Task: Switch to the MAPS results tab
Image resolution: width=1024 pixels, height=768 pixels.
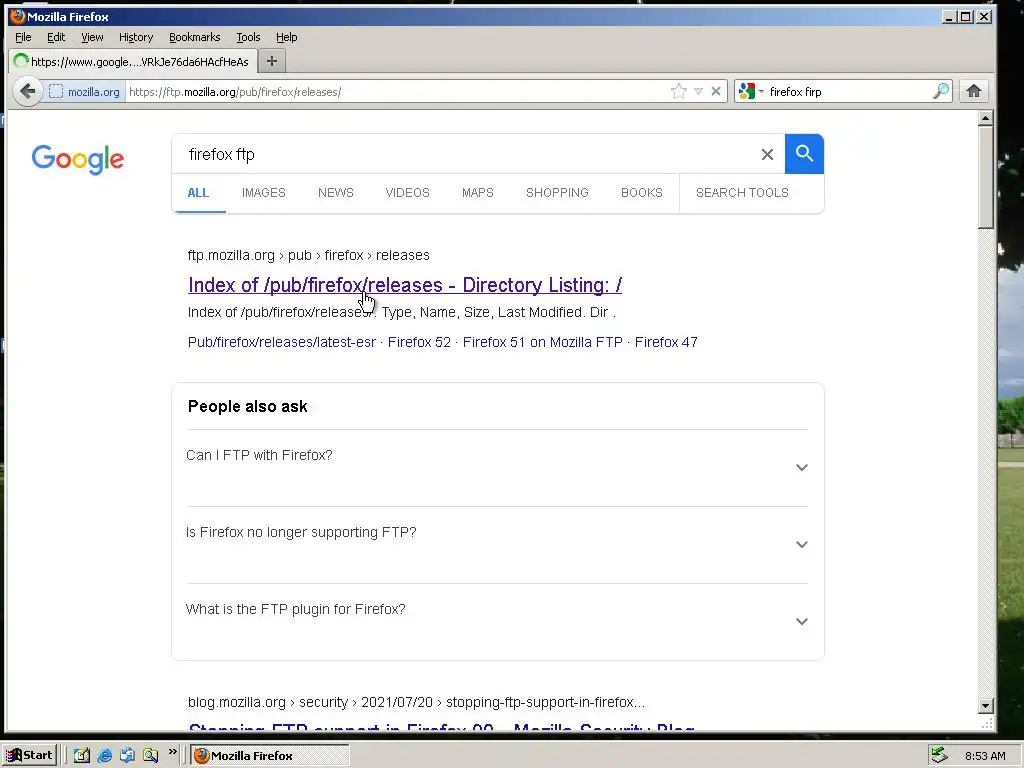Action: tap(477, 193)
